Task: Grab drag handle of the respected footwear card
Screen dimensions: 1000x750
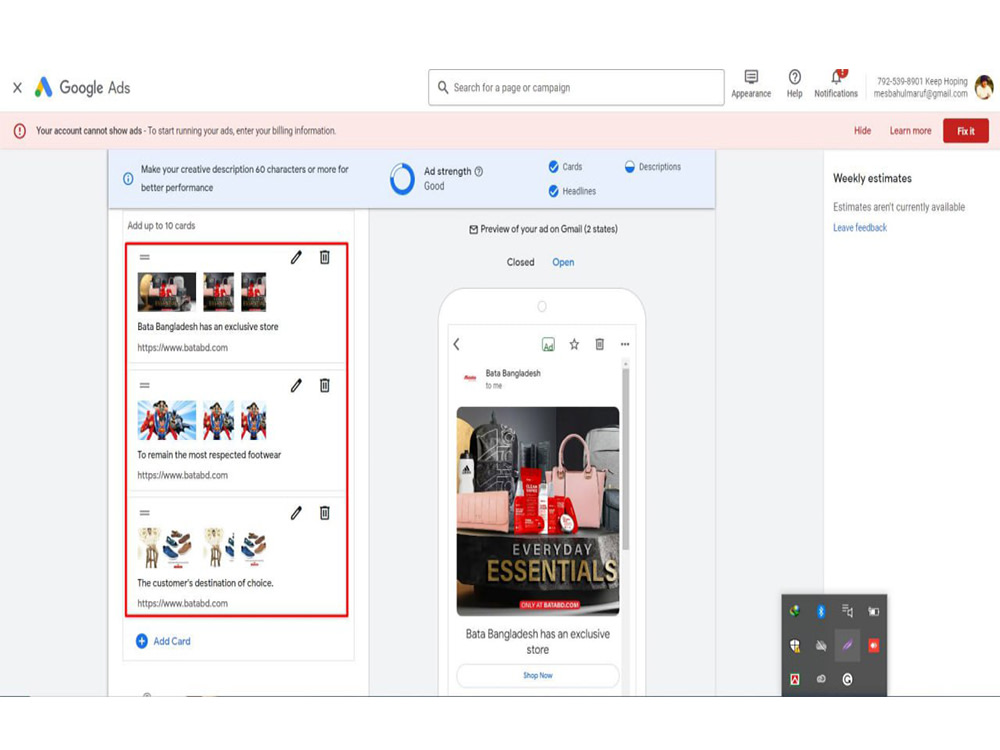Action: [145, 385]
